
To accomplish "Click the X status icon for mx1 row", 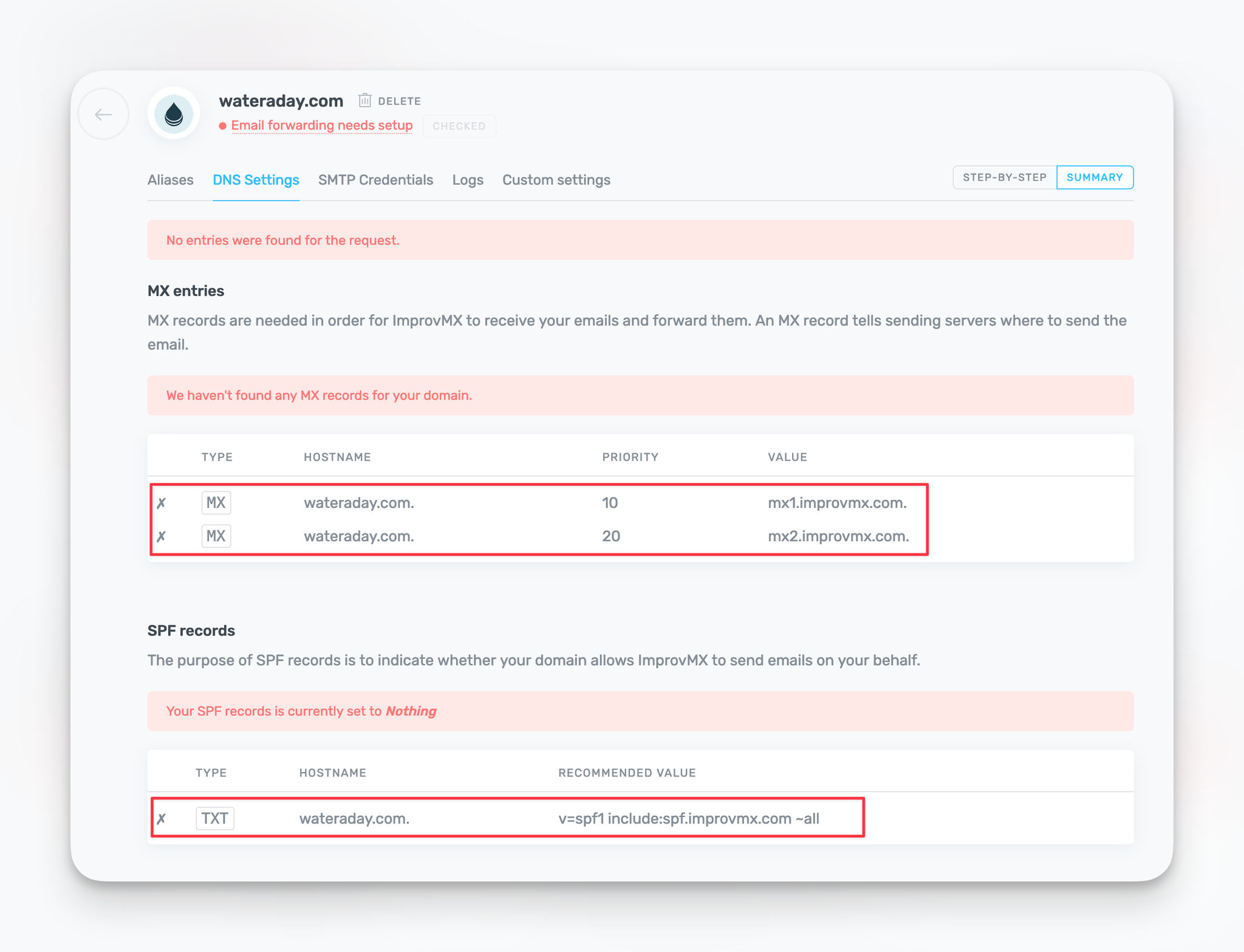I will (x=162, y=503).
